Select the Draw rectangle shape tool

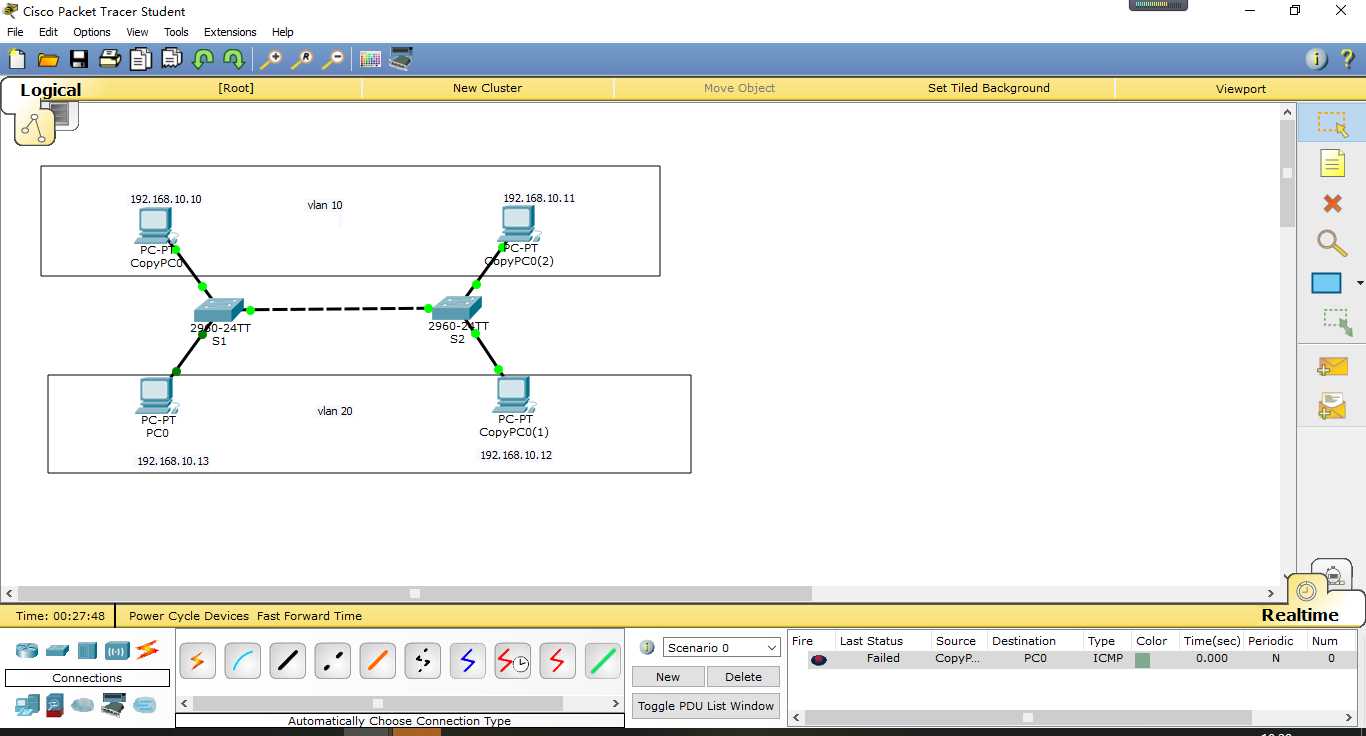(x=1326, y=283)
